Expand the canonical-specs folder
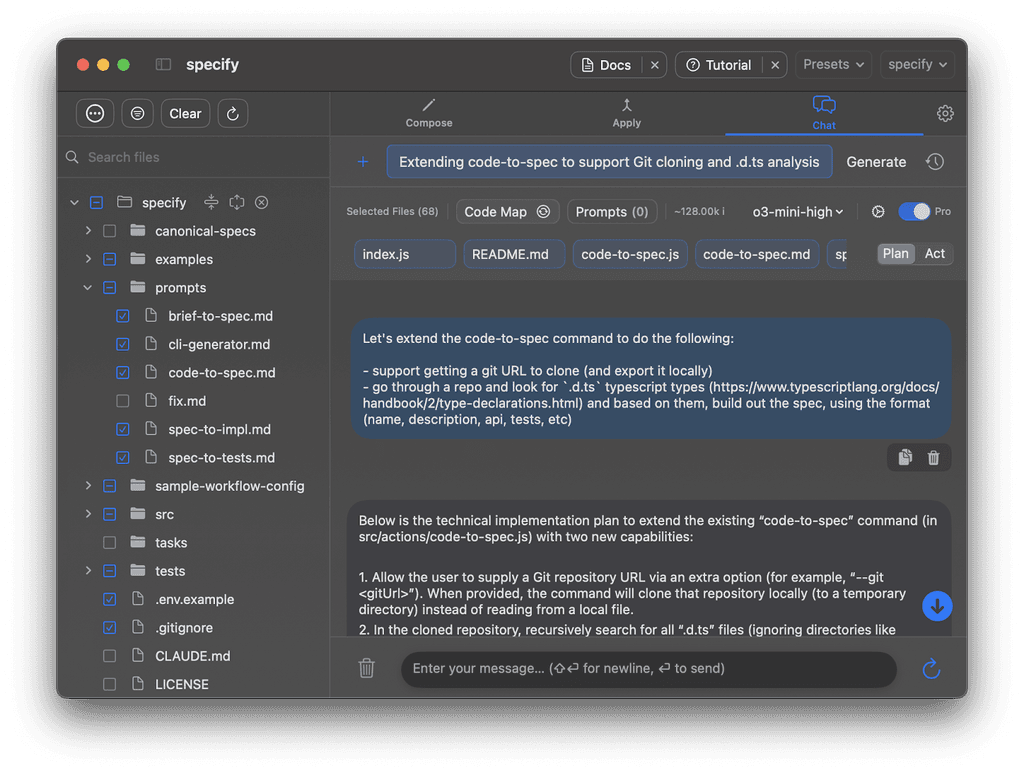1024x773 pixels. click(88, 230)
